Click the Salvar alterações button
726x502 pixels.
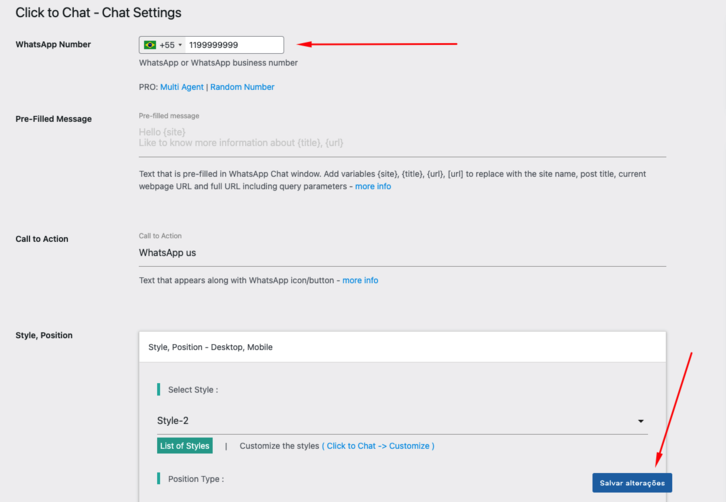[x=632, y=483]
